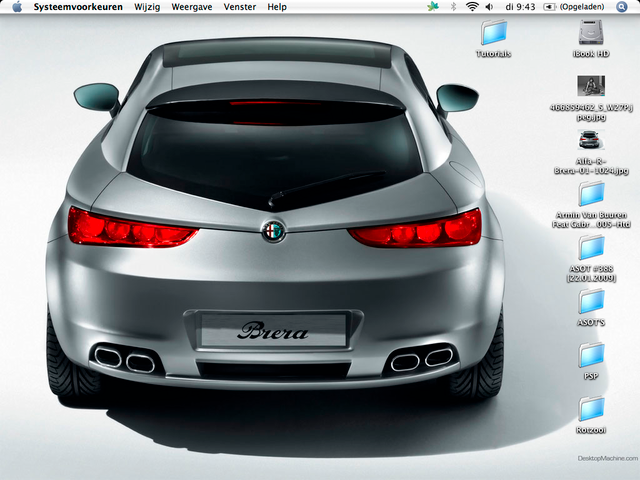Select the ASOT #388 folder icon
Screen dimensions: 640x480
coord(591,248)
